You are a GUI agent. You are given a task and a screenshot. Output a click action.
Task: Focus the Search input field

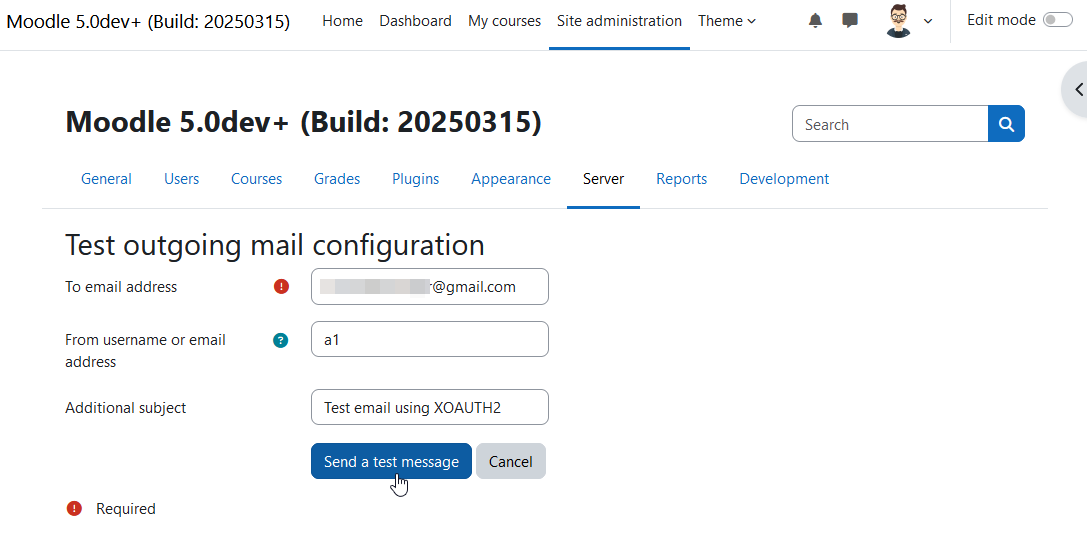pyautogui.click(x=890, y=124)
